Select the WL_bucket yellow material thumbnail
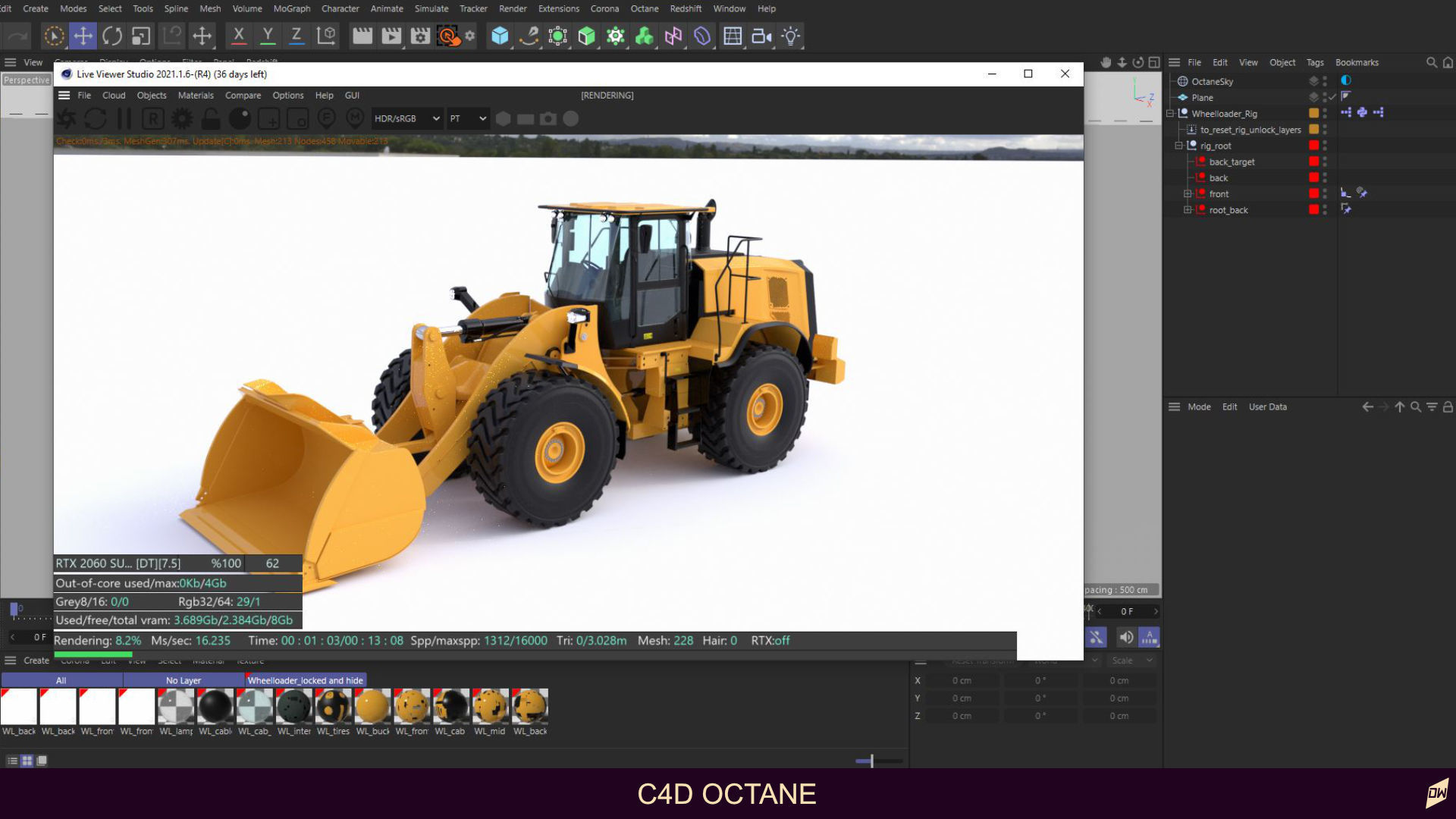Screen dimensions: 1456x819 click(372, 707)
